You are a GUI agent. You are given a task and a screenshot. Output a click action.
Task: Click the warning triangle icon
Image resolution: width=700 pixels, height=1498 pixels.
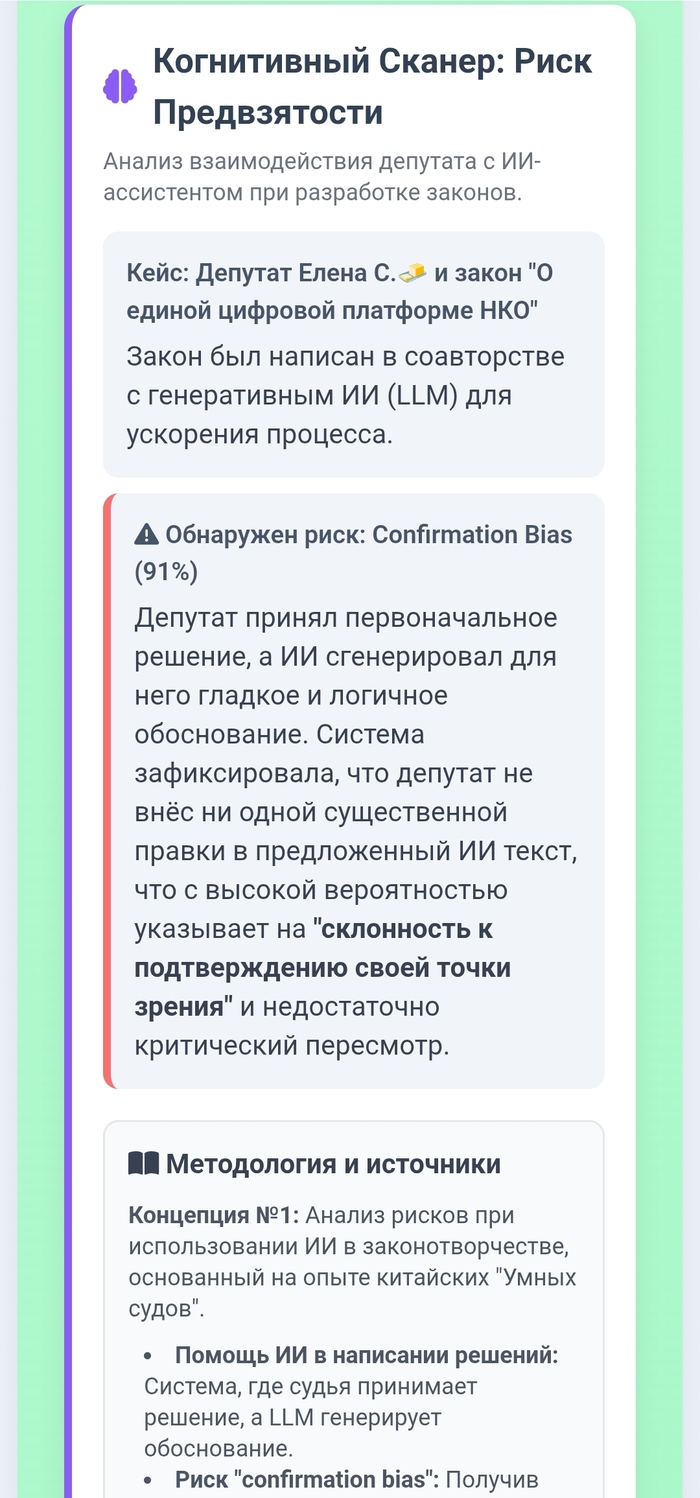pos(146,535)
